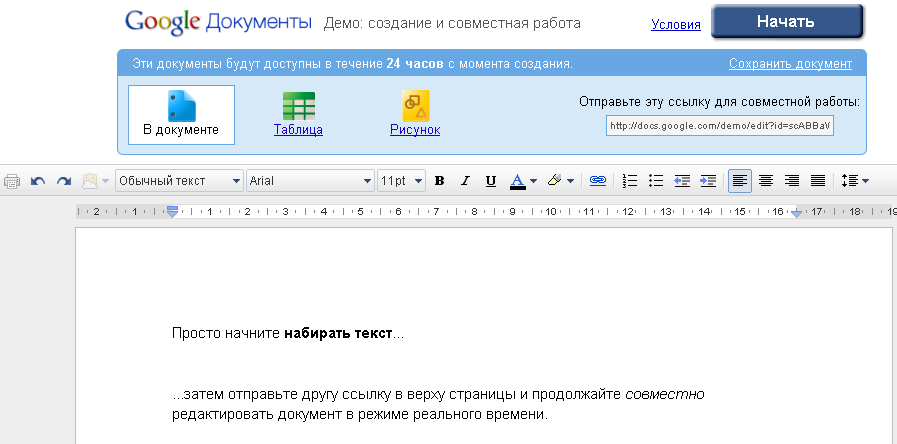This screenshot has width=897, height=444.
Task: Click the yellow drawing icon
Action: pyautogui.click(x=415, y=106)
